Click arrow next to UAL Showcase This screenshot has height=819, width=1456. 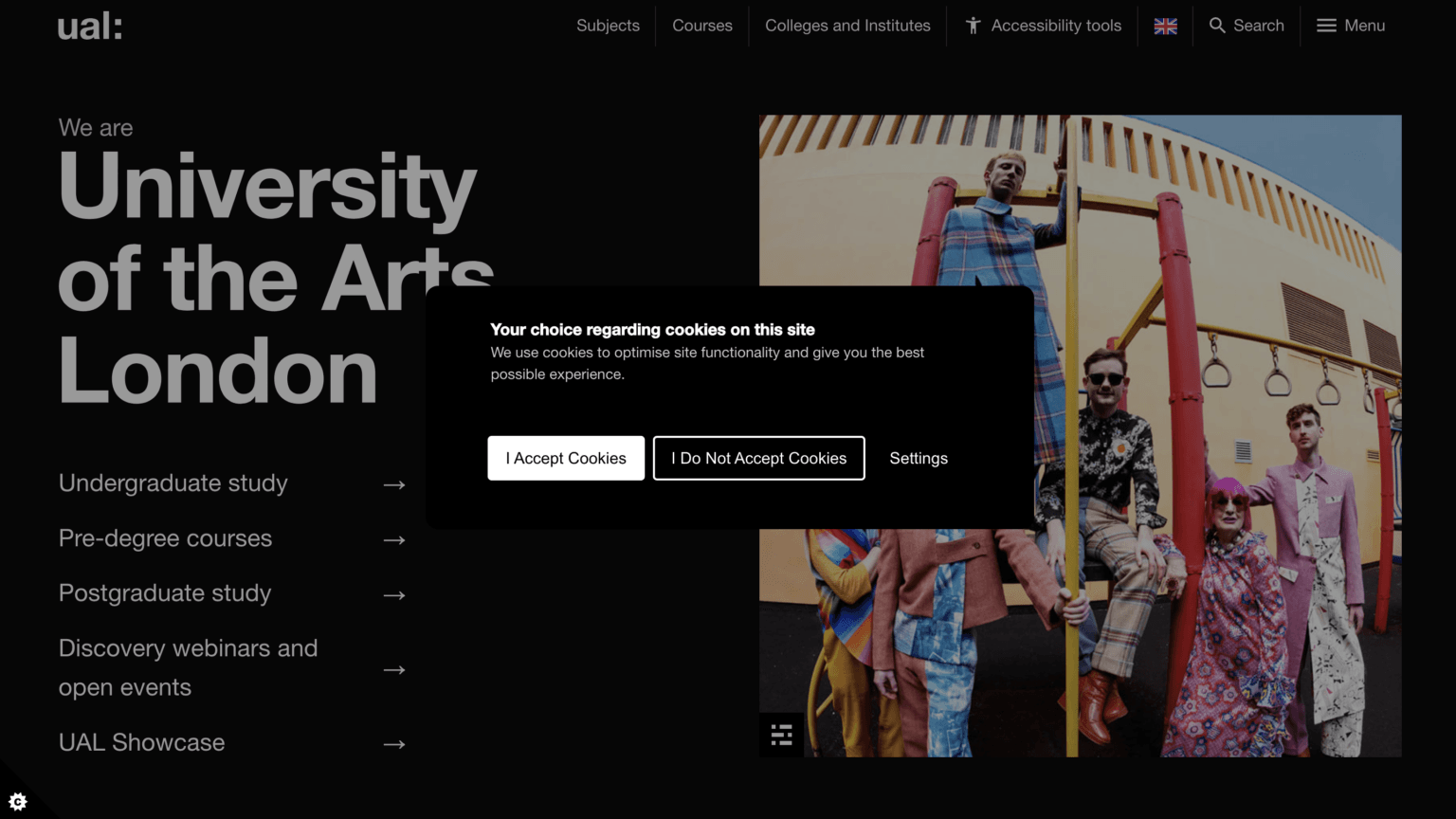coord(394,744)
